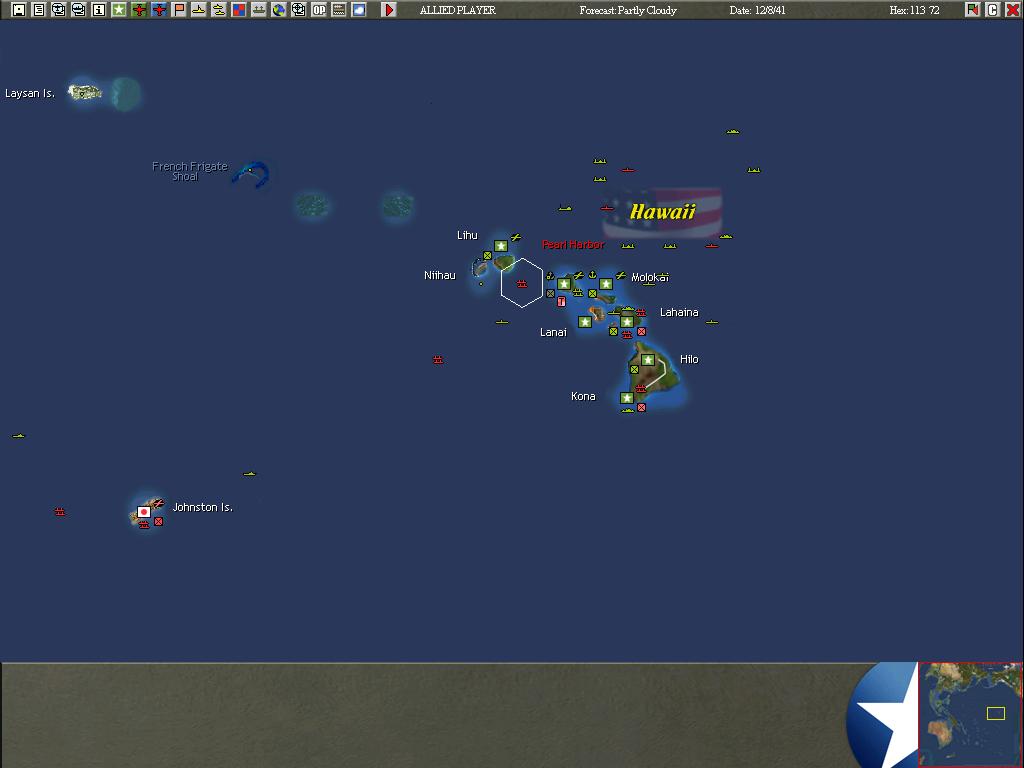Click the save game disk icon

point(18,9)
